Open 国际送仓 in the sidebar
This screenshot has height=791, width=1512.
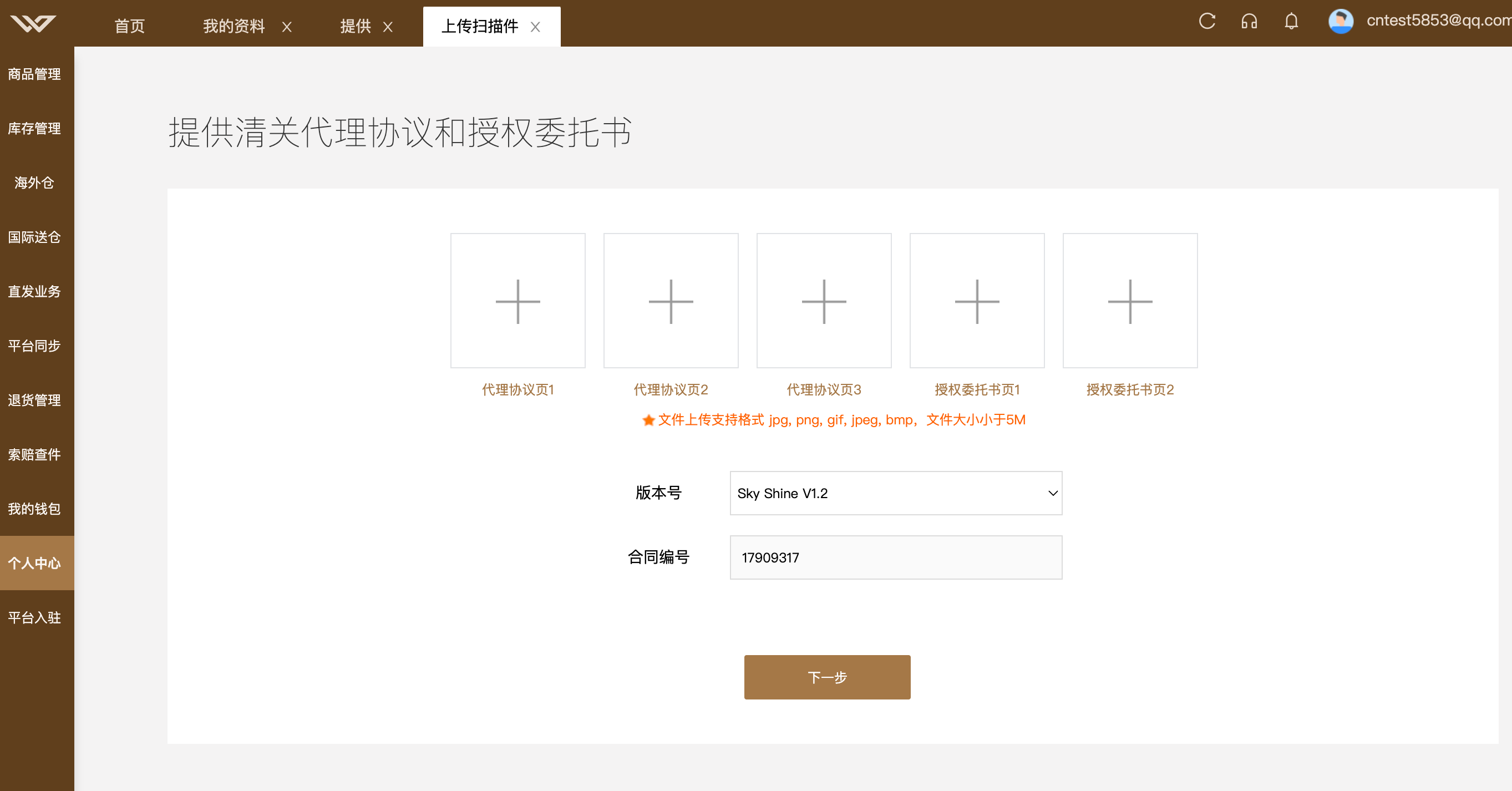(x=34, y=237)
